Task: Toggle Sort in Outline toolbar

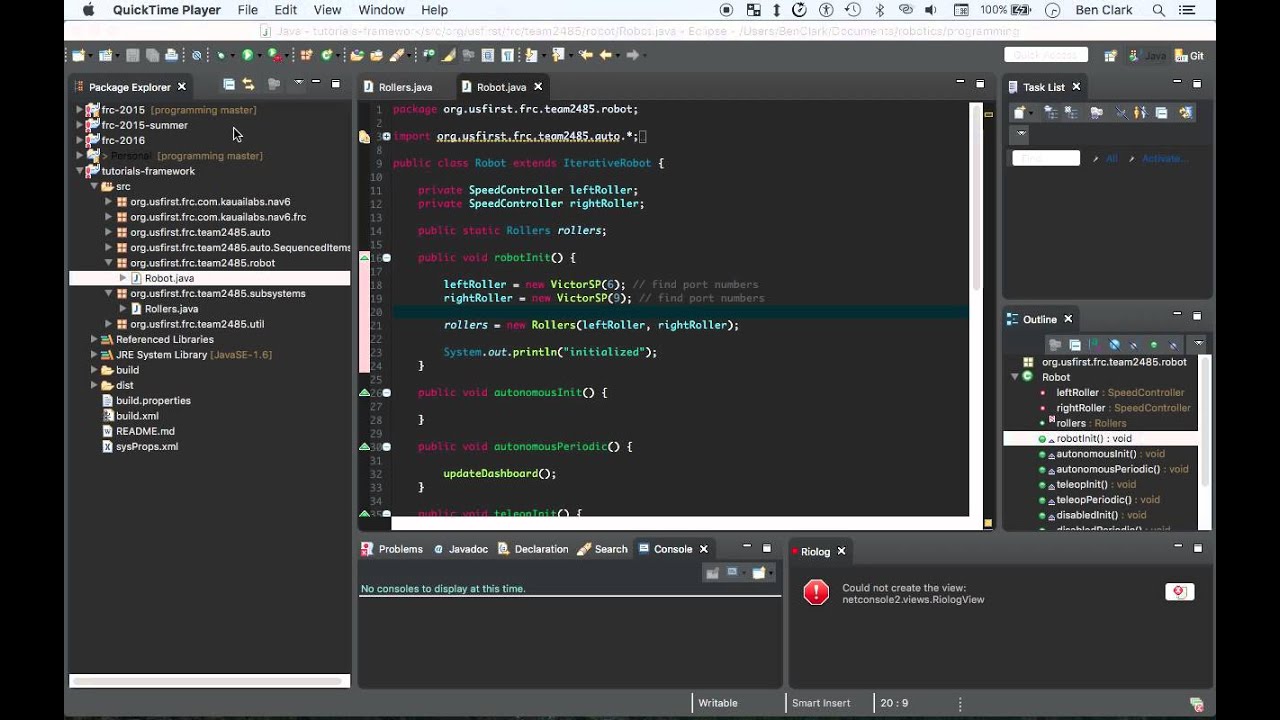Action: [x=1095, y=345]
